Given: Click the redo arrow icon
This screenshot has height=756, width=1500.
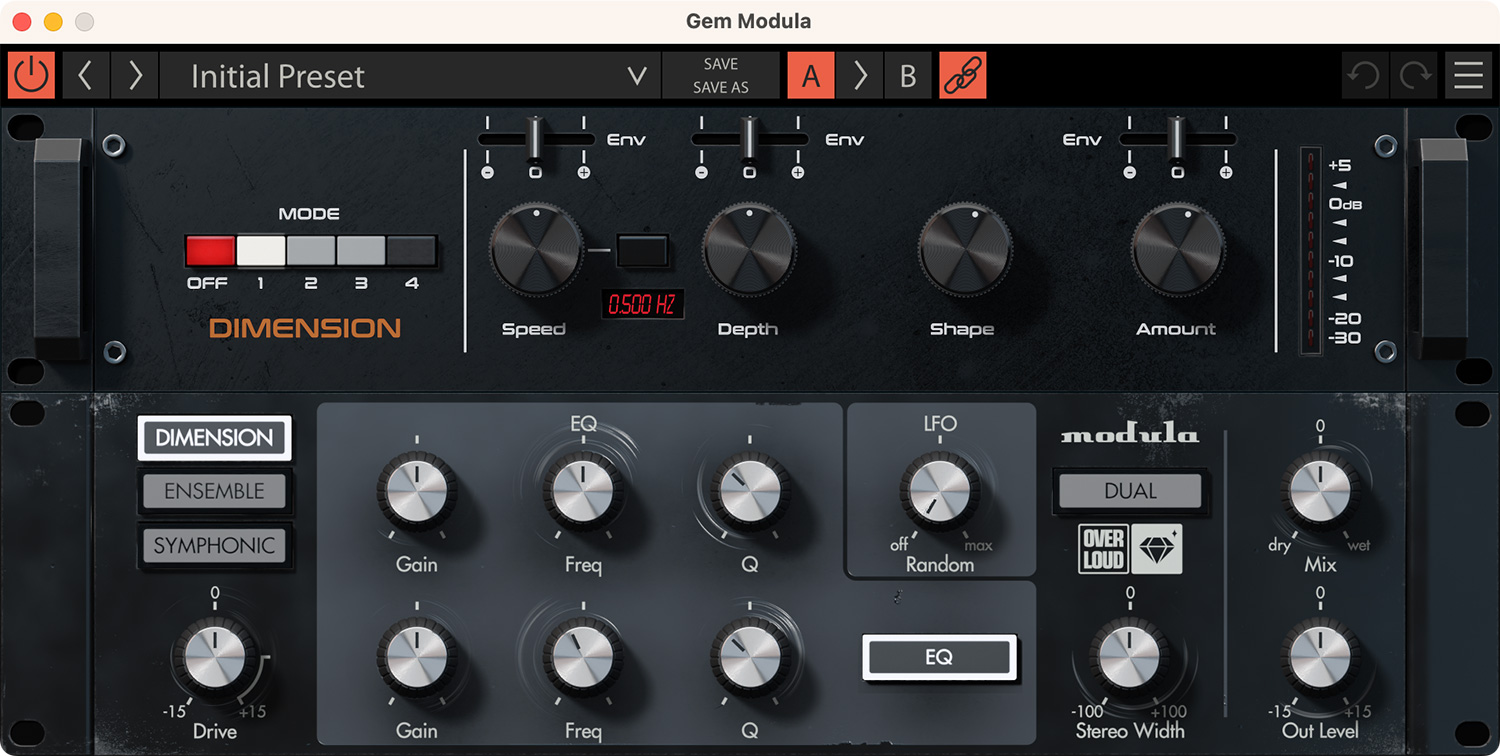Looking at the screenshot, I should point(1415,76).
